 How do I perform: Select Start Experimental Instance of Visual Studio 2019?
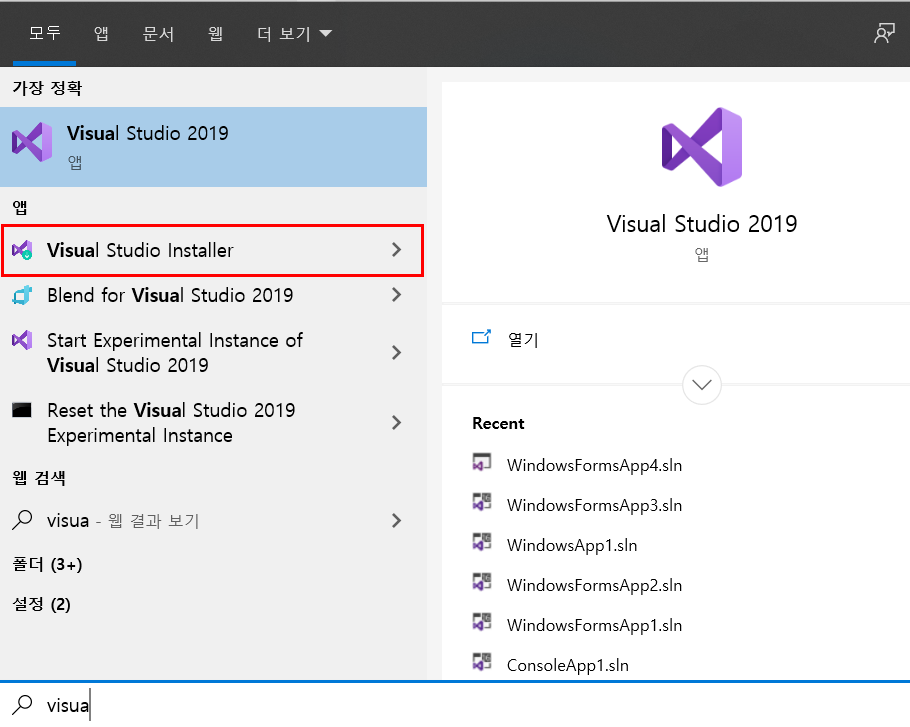coord(174,353)
